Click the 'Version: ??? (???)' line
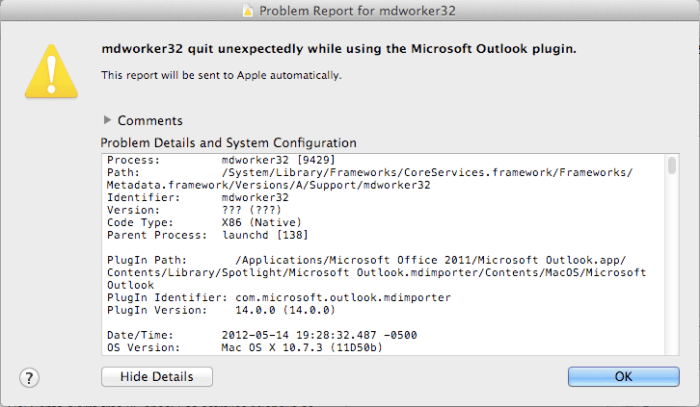Screen dimensions: 700x407 (x=194, y=210)
